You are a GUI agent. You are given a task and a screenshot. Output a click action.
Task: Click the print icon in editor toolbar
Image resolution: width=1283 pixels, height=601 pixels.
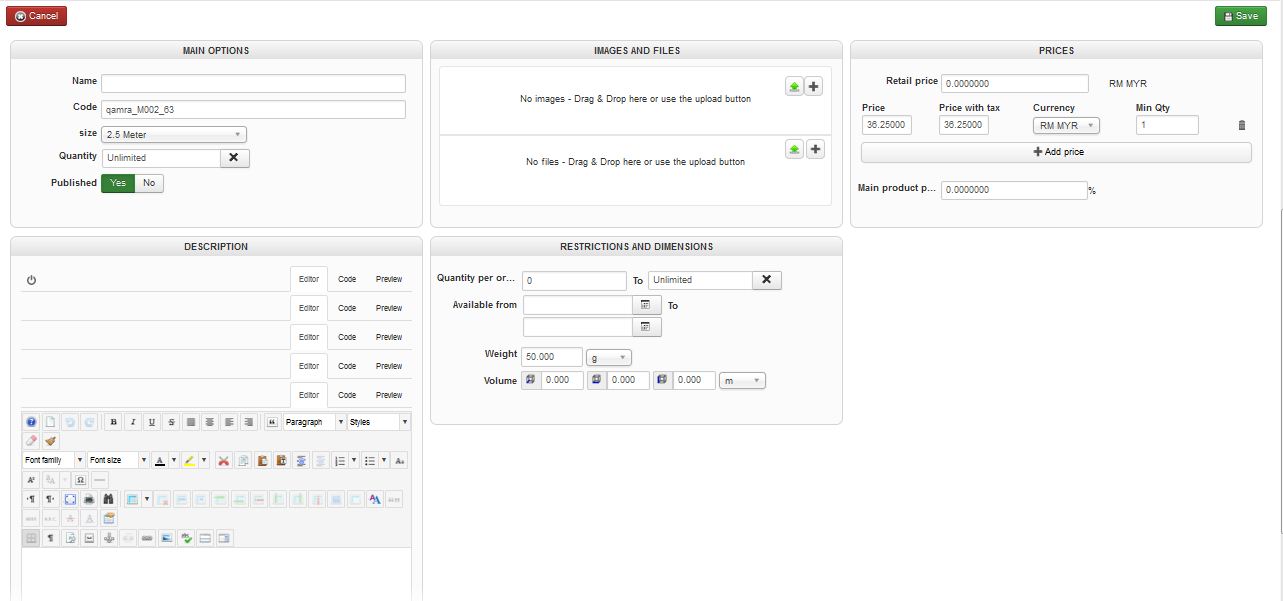(x=89, y=499)
